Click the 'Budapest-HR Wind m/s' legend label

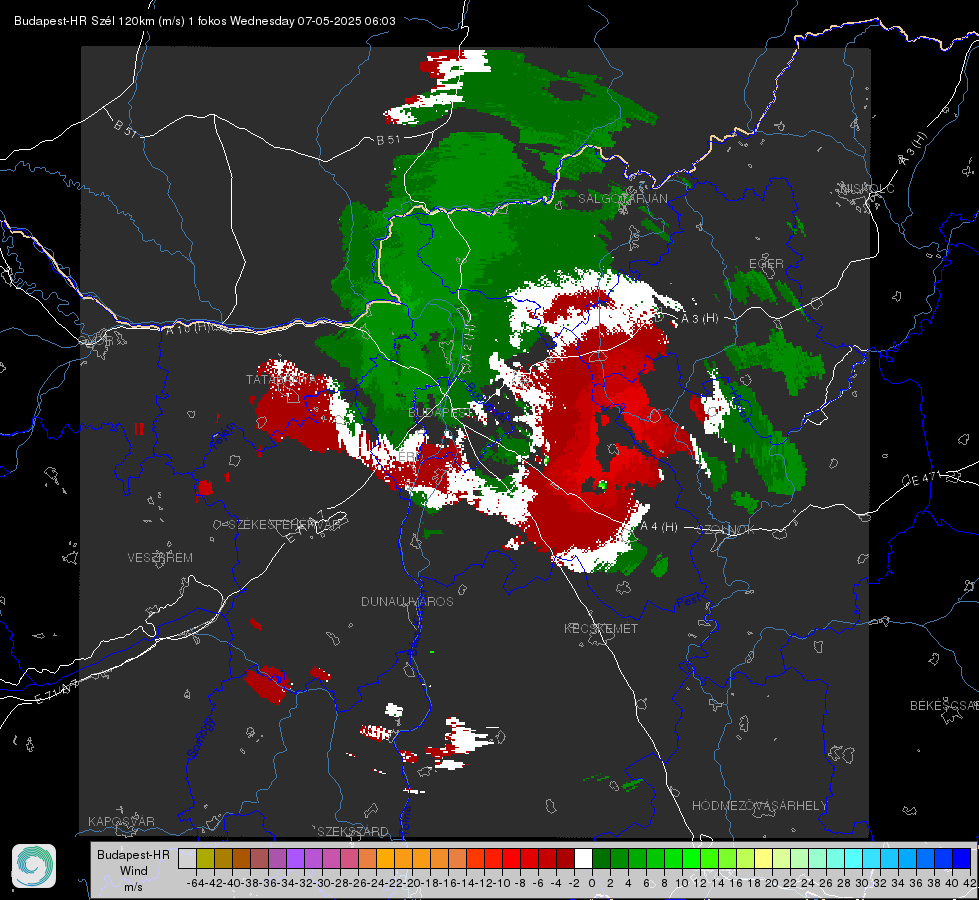pos(133,871)
